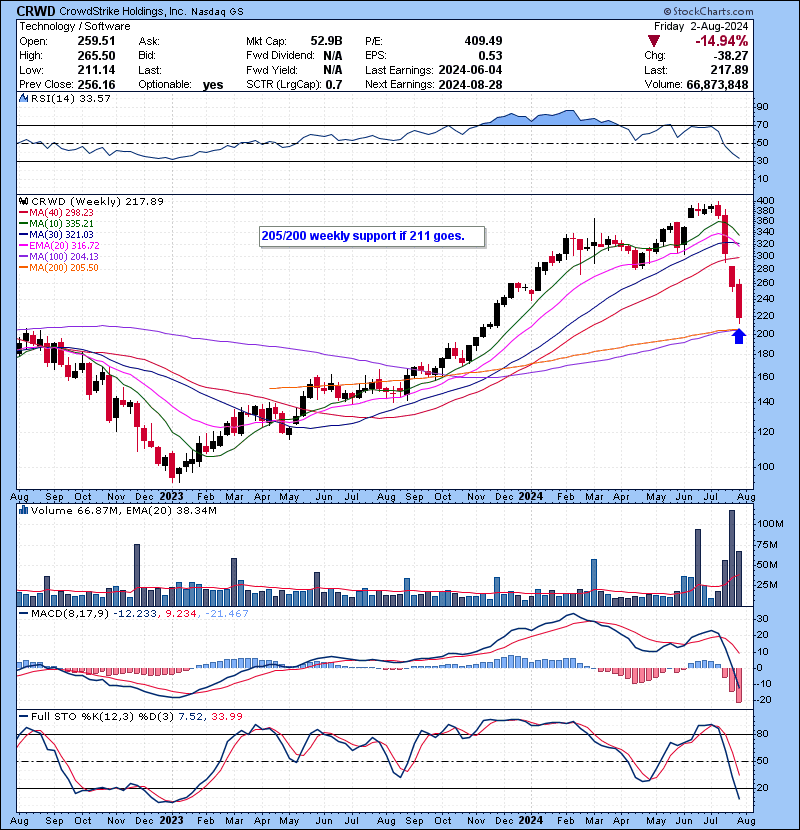
Task: Click the Fwd Dividend label
Action: pyautogui.click(x=280, y=55)
